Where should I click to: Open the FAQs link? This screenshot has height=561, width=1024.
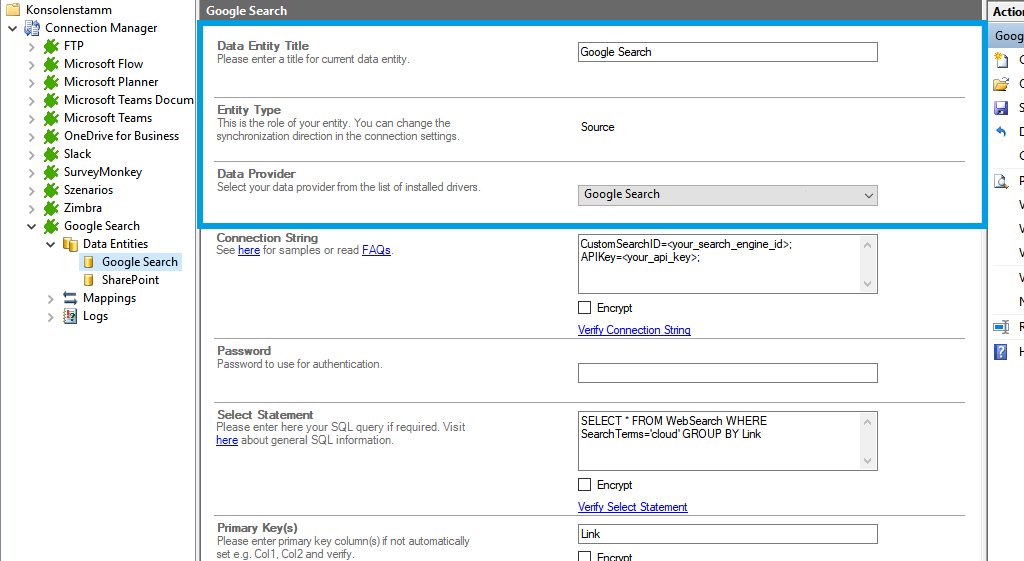click(376, 250)
